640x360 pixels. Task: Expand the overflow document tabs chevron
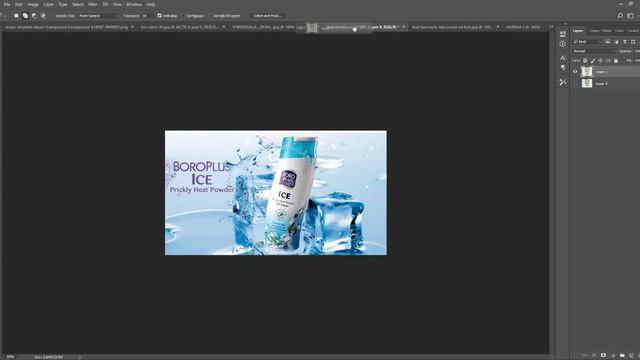click(x=551, y=27)
